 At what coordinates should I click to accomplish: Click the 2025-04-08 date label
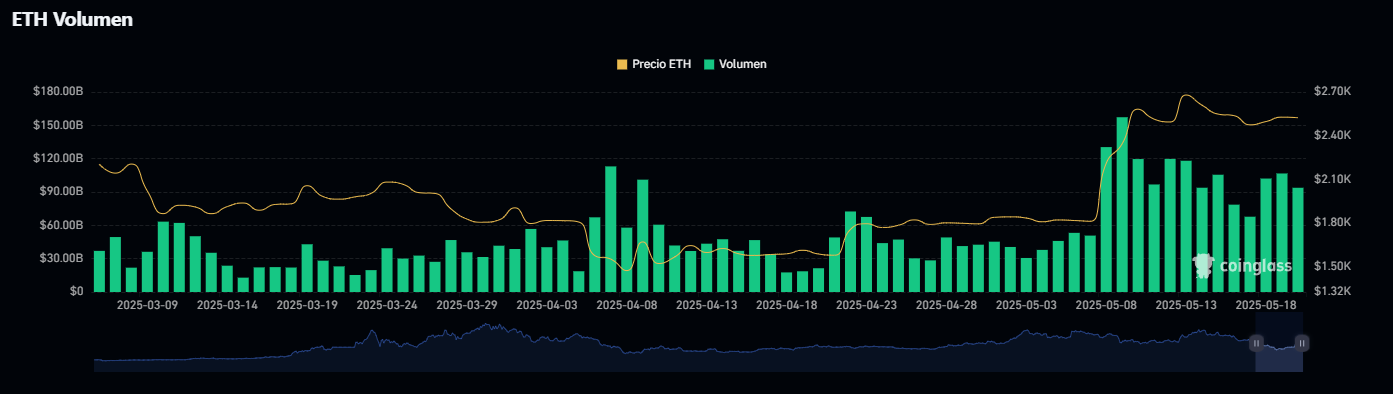point(627,305)
